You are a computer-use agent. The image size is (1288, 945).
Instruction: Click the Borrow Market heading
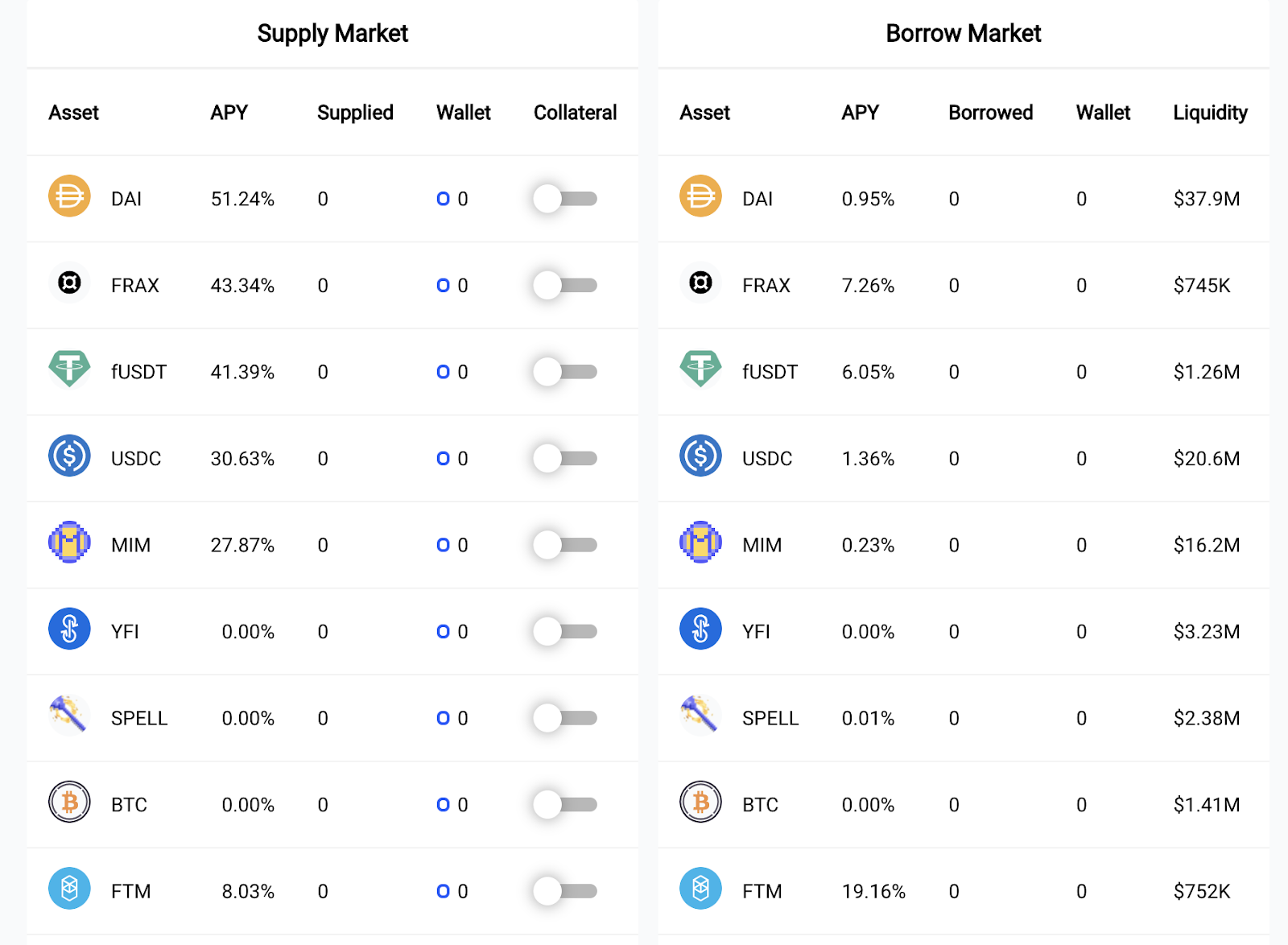963,34
